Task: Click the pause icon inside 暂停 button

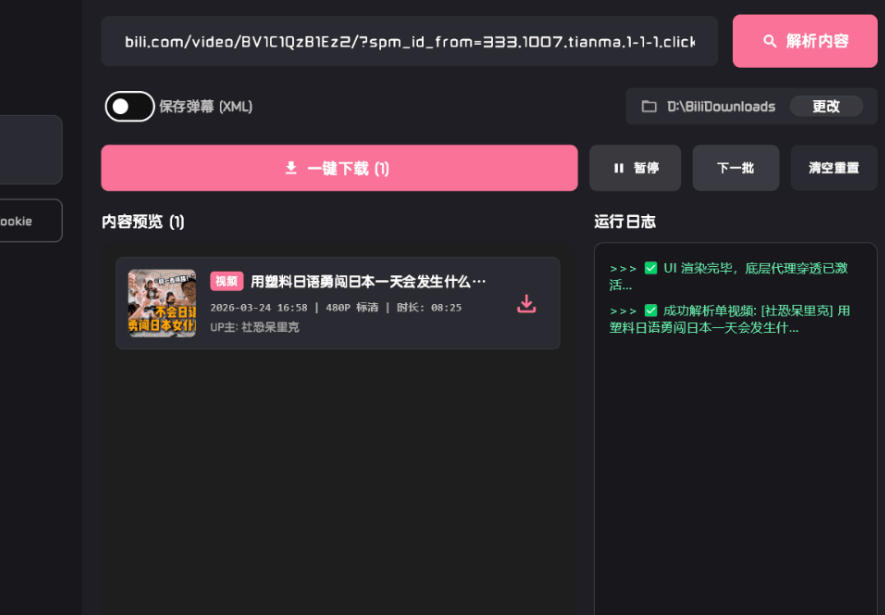Action: click(x=617, y=167)
